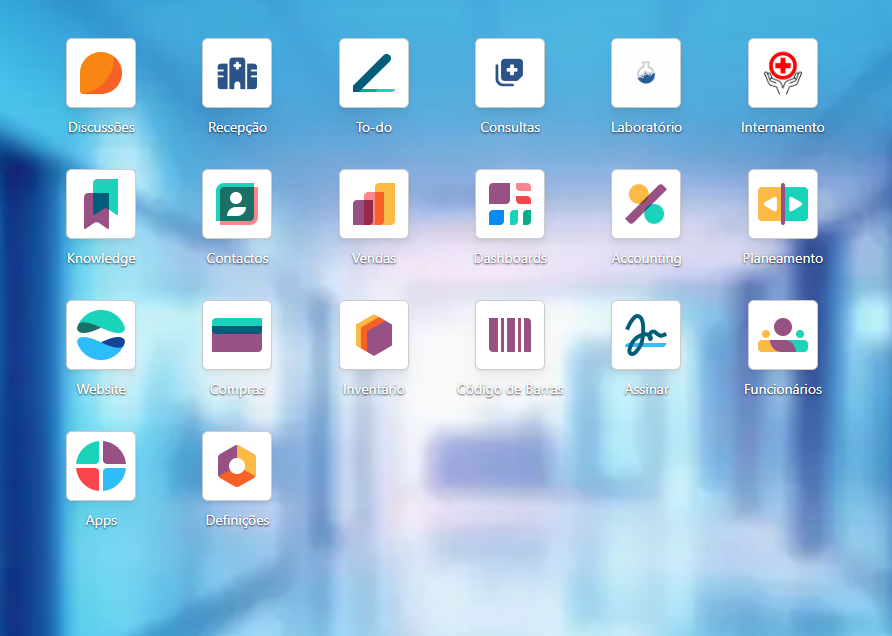Open the Planeamento app
This screenshot has width=892, height=636.
click(x=783, y=204)
